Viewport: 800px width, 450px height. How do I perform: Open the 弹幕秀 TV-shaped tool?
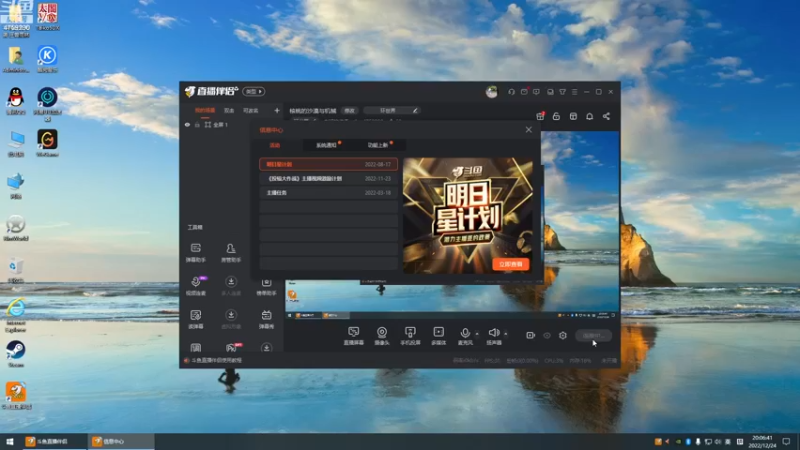(x=266, y=319)
